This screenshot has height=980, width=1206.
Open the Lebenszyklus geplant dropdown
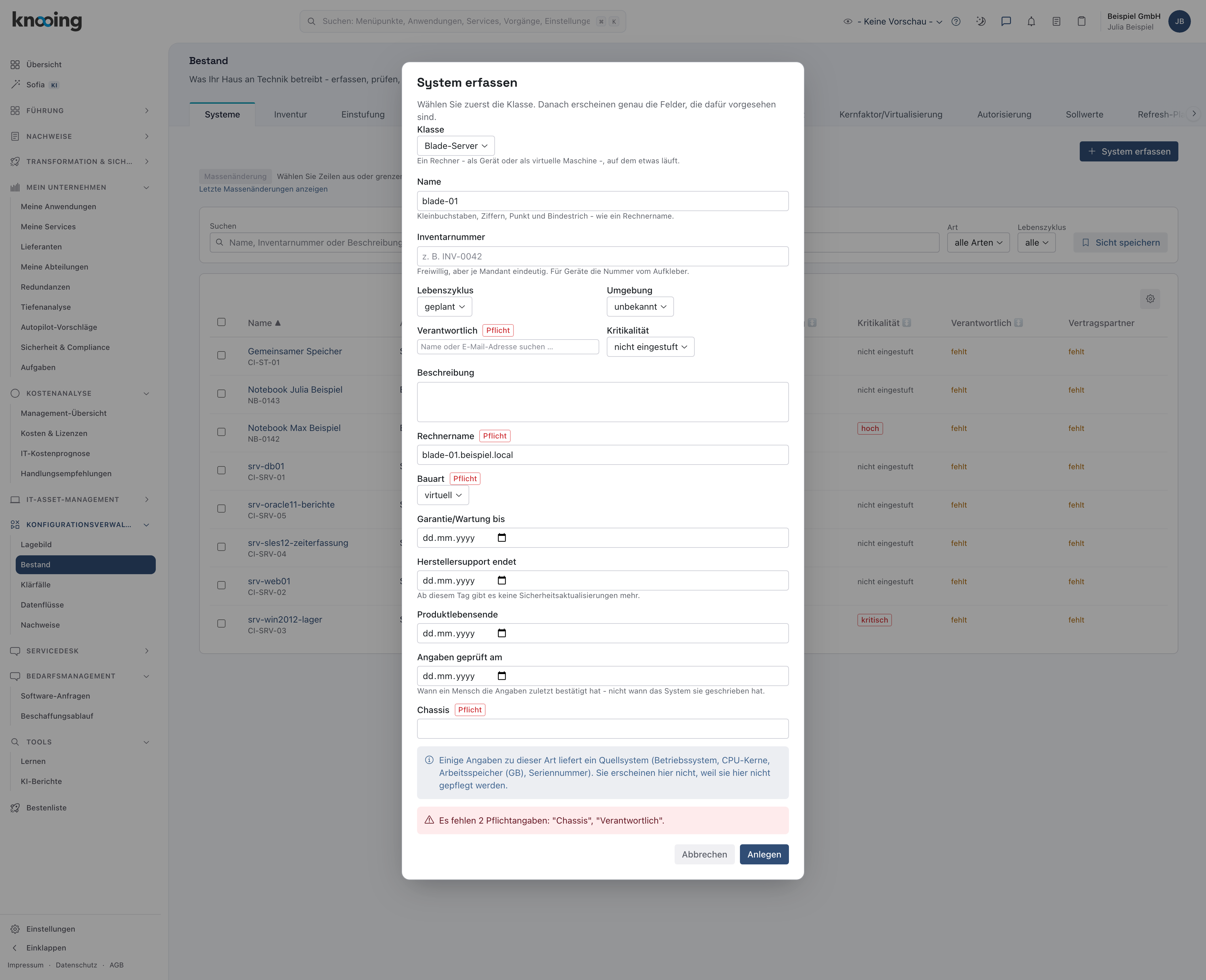pyautogui.click(x=444, y=307)
